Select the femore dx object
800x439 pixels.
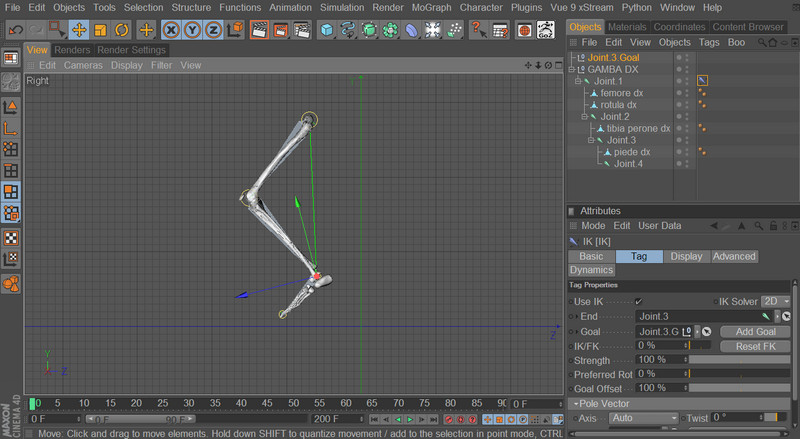(621, 93)
